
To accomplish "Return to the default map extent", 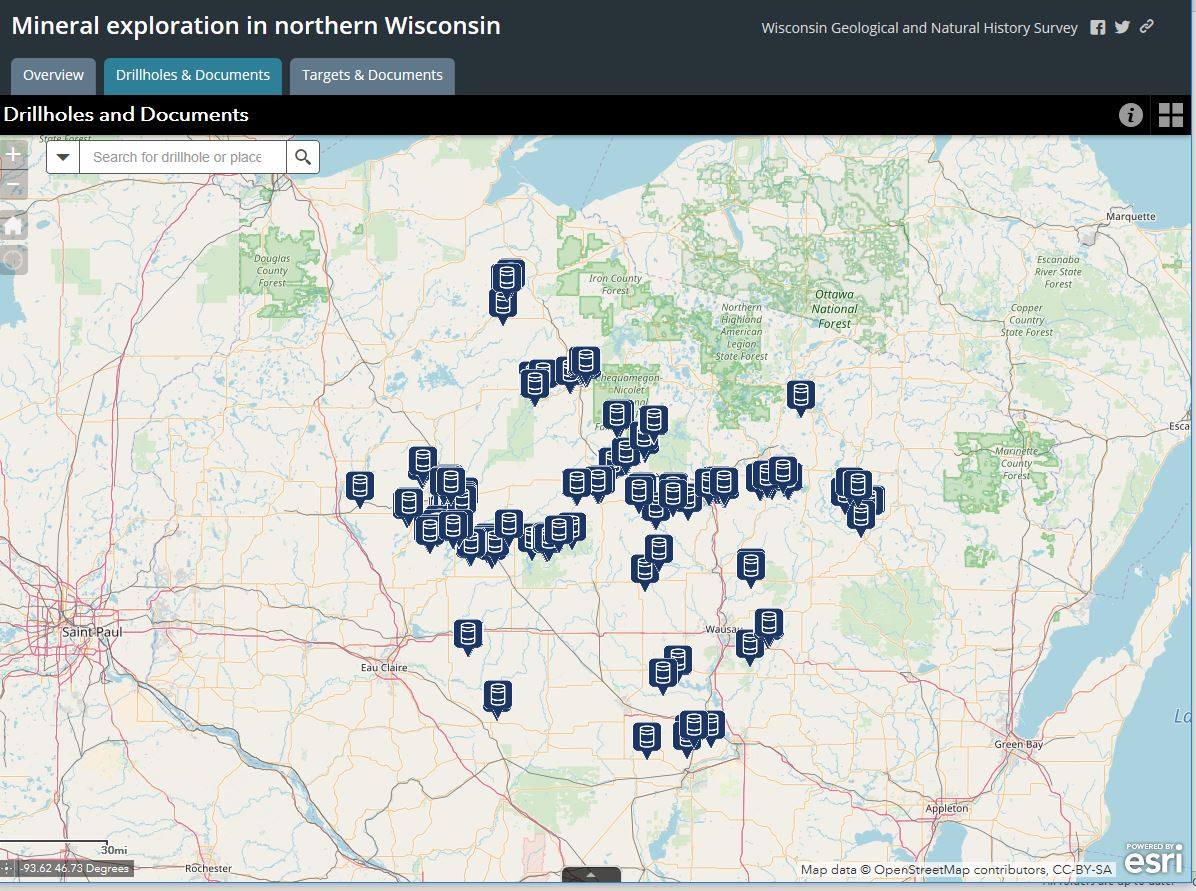I will click(x=14, y=226).
